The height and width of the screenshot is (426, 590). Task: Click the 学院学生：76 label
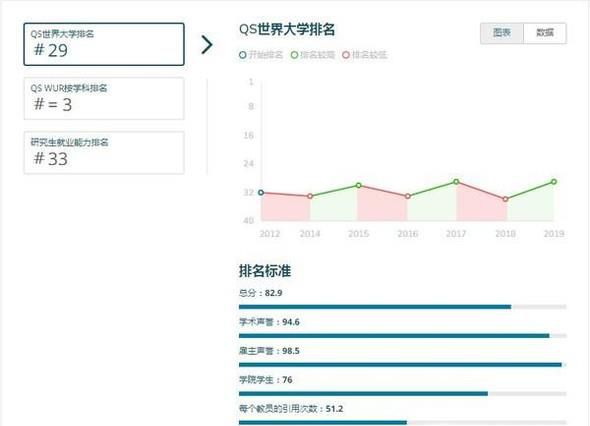(266, 380)
